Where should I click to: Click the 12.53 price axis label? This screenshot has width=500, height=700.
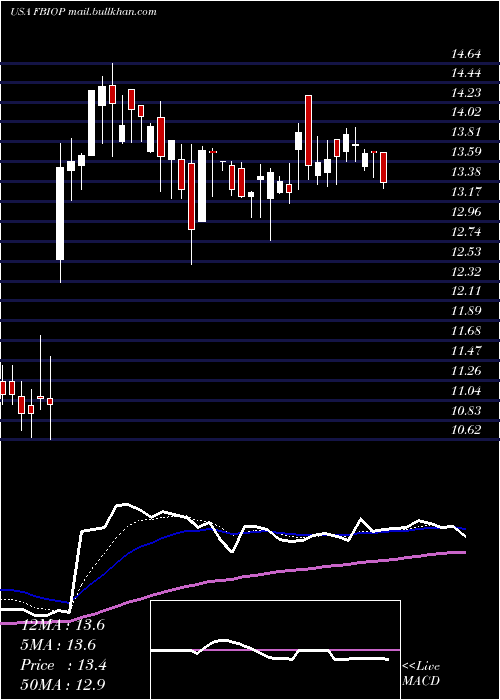466,252
